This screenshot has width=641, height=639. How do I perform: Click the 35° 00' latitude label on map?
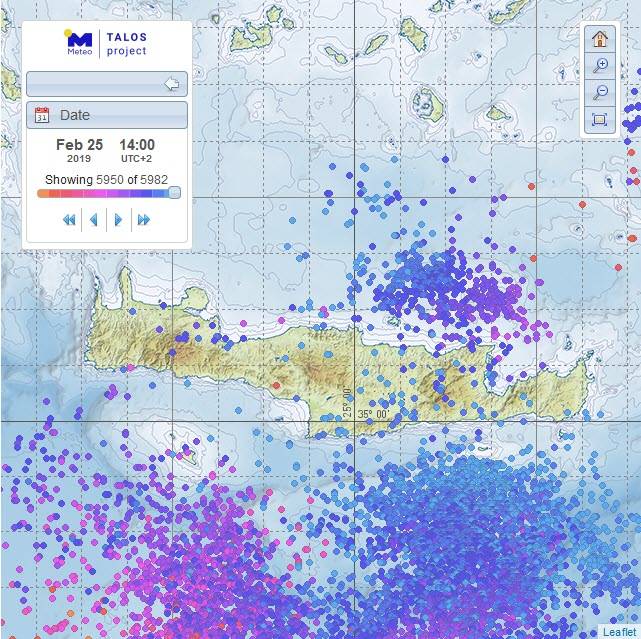click(x=373, y=414)
